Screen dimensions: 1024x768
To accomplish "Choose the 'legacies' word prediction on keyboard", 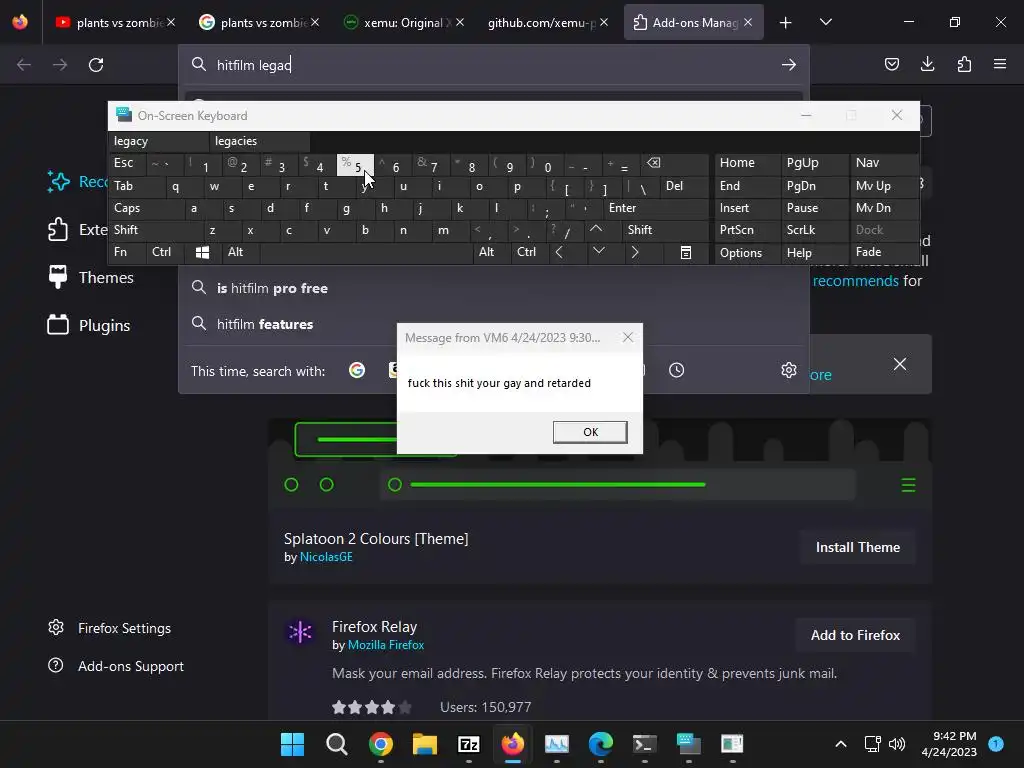I will click(259, 141).
